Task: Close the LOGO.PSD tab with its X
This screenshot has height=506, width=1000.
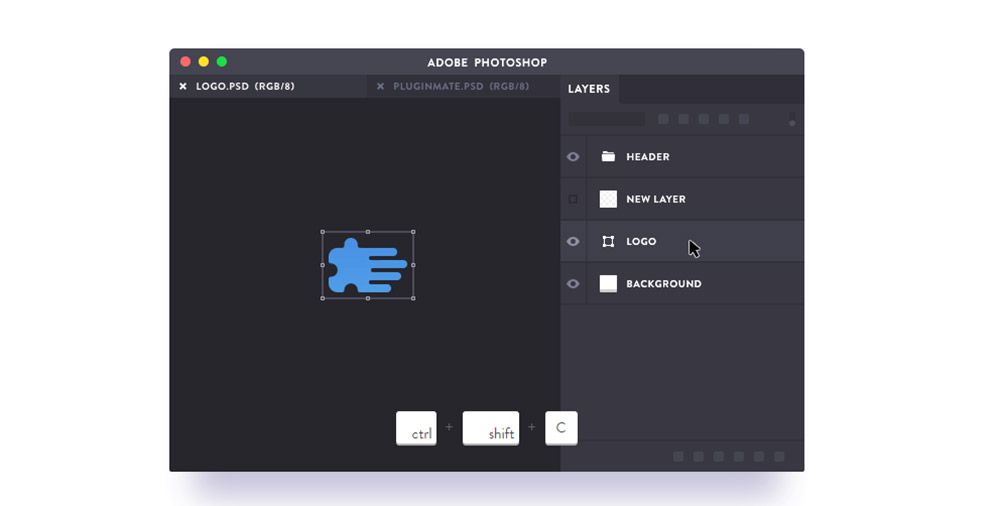Action: click(183, 87)
